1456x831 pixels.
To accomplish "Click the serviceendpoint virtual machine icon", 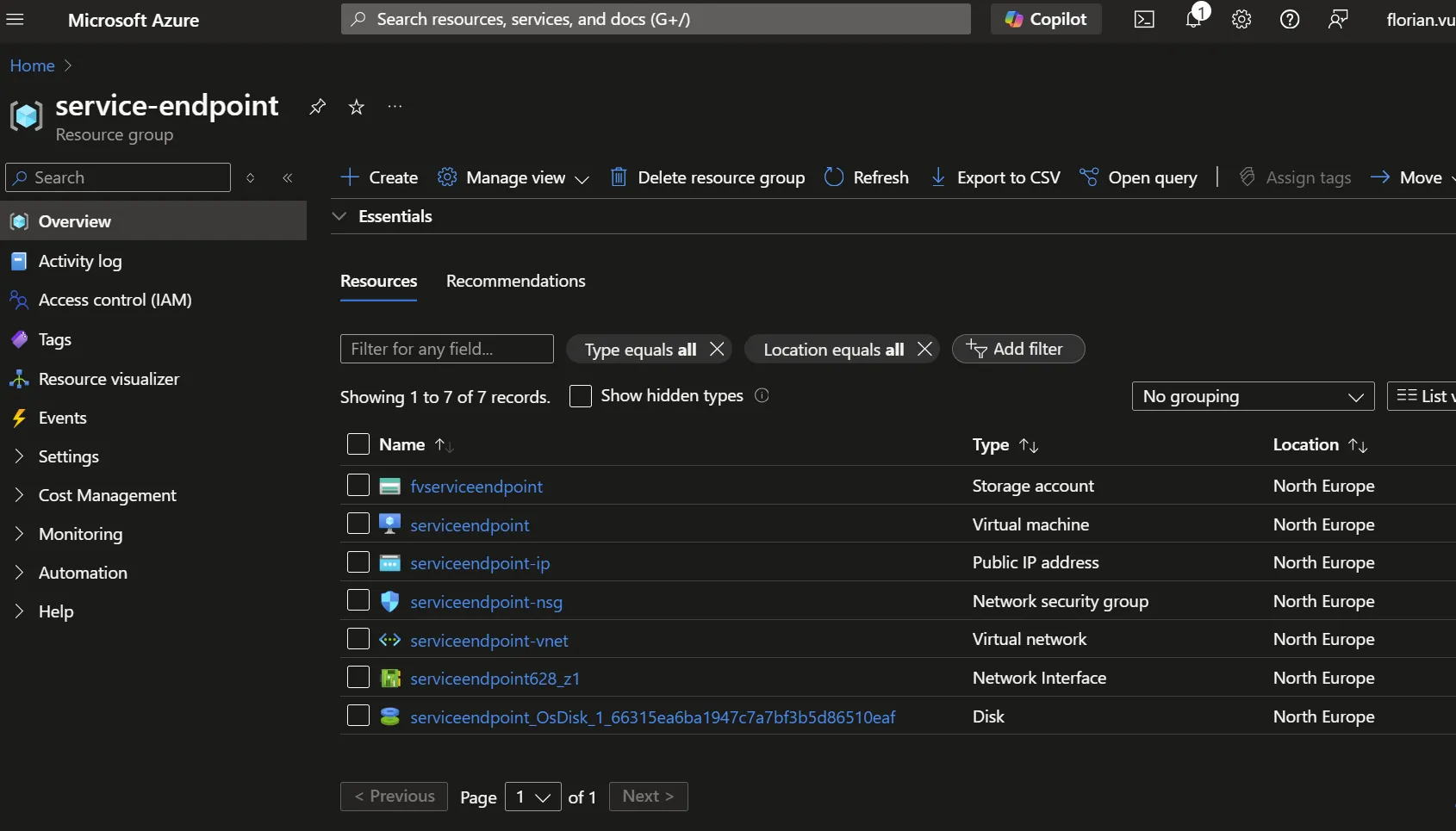I will pos(389,524).
